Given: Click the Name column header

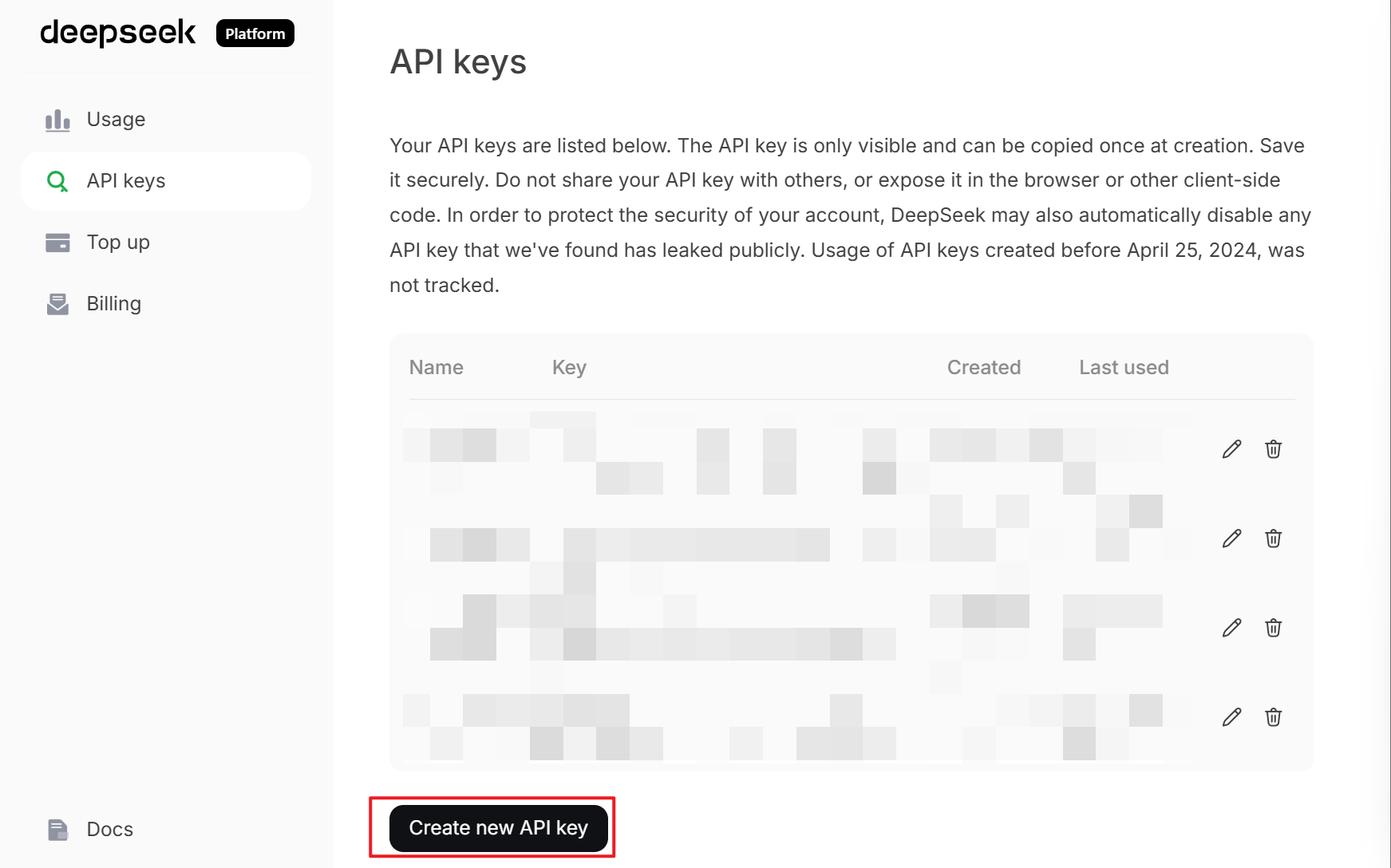Looking at the screenshot, I should click(437, 368).
